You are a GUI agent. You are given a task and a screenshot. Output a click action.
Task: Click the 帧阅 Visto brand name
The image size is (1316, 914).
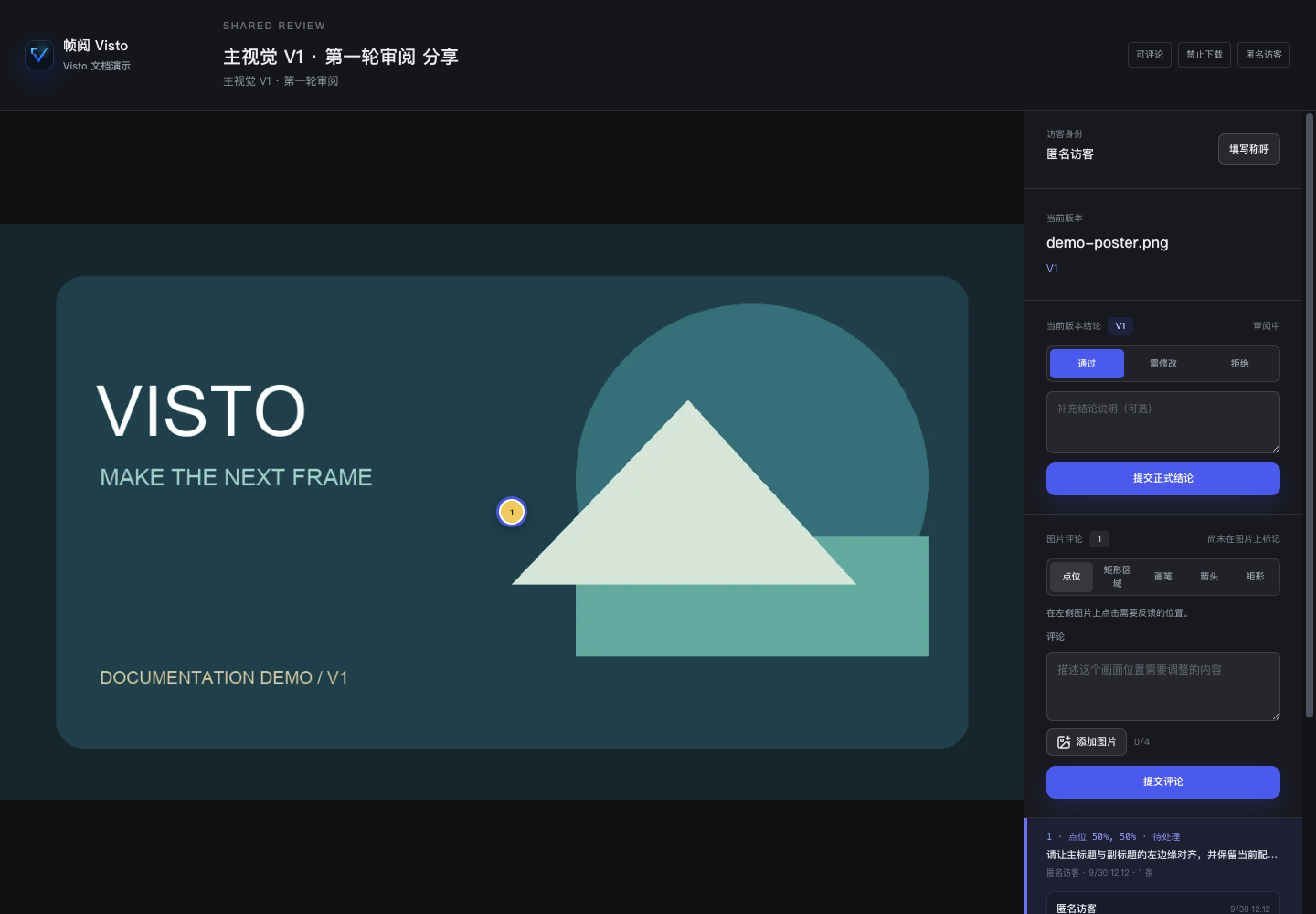point(96,46)
